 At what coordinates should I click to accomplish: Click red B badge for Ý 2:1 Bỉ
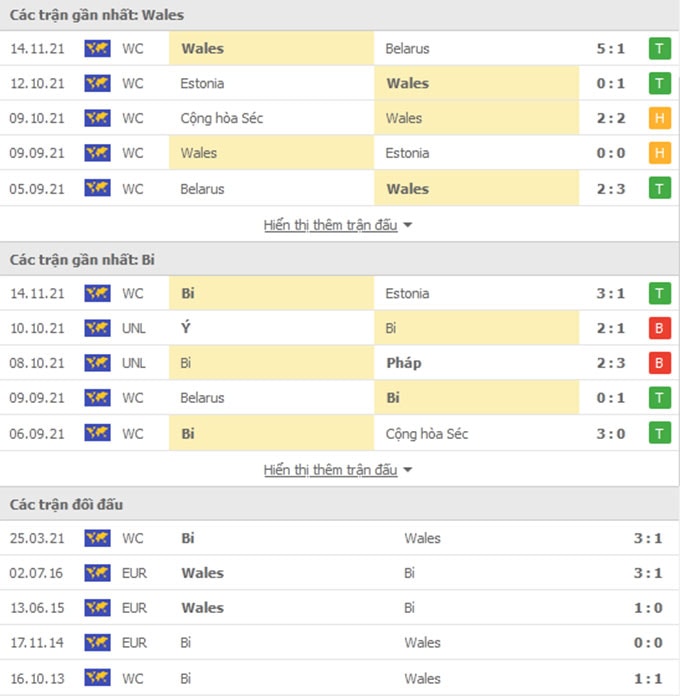click(660, 328)
